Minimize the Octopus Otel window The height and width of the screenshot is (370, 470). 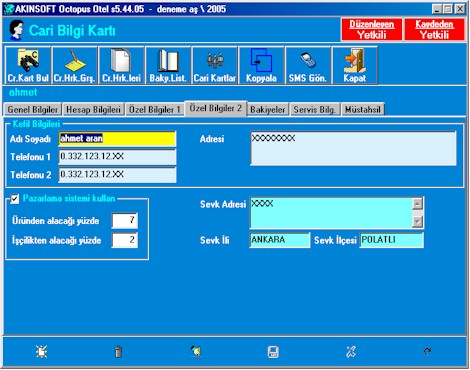click(437, 9)
